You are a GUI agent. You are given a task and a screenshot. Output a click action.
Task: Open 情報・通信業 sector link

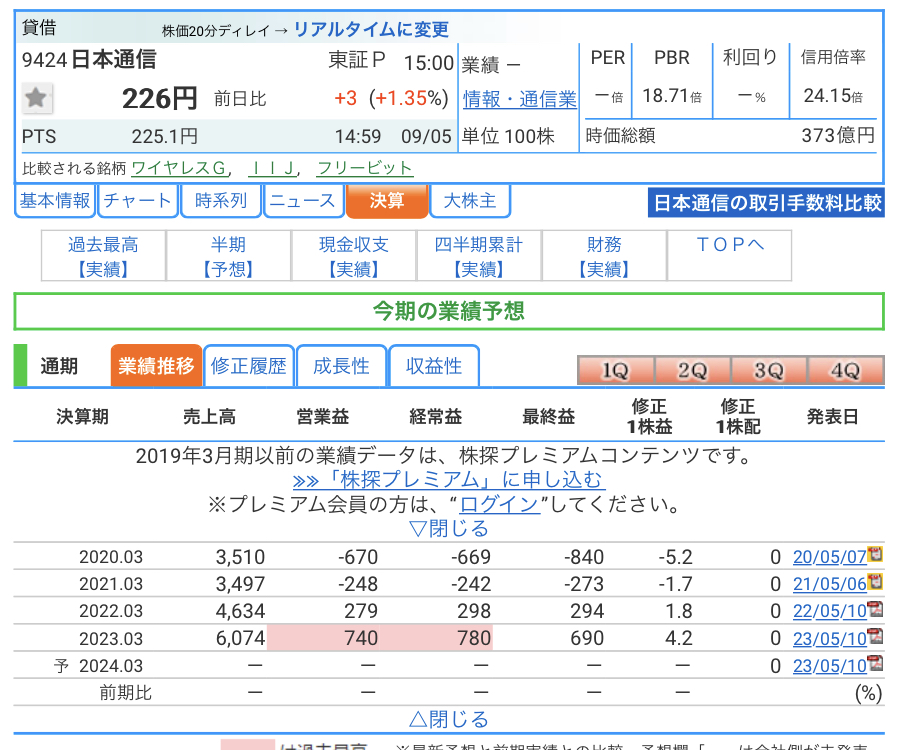coord(519,99)
